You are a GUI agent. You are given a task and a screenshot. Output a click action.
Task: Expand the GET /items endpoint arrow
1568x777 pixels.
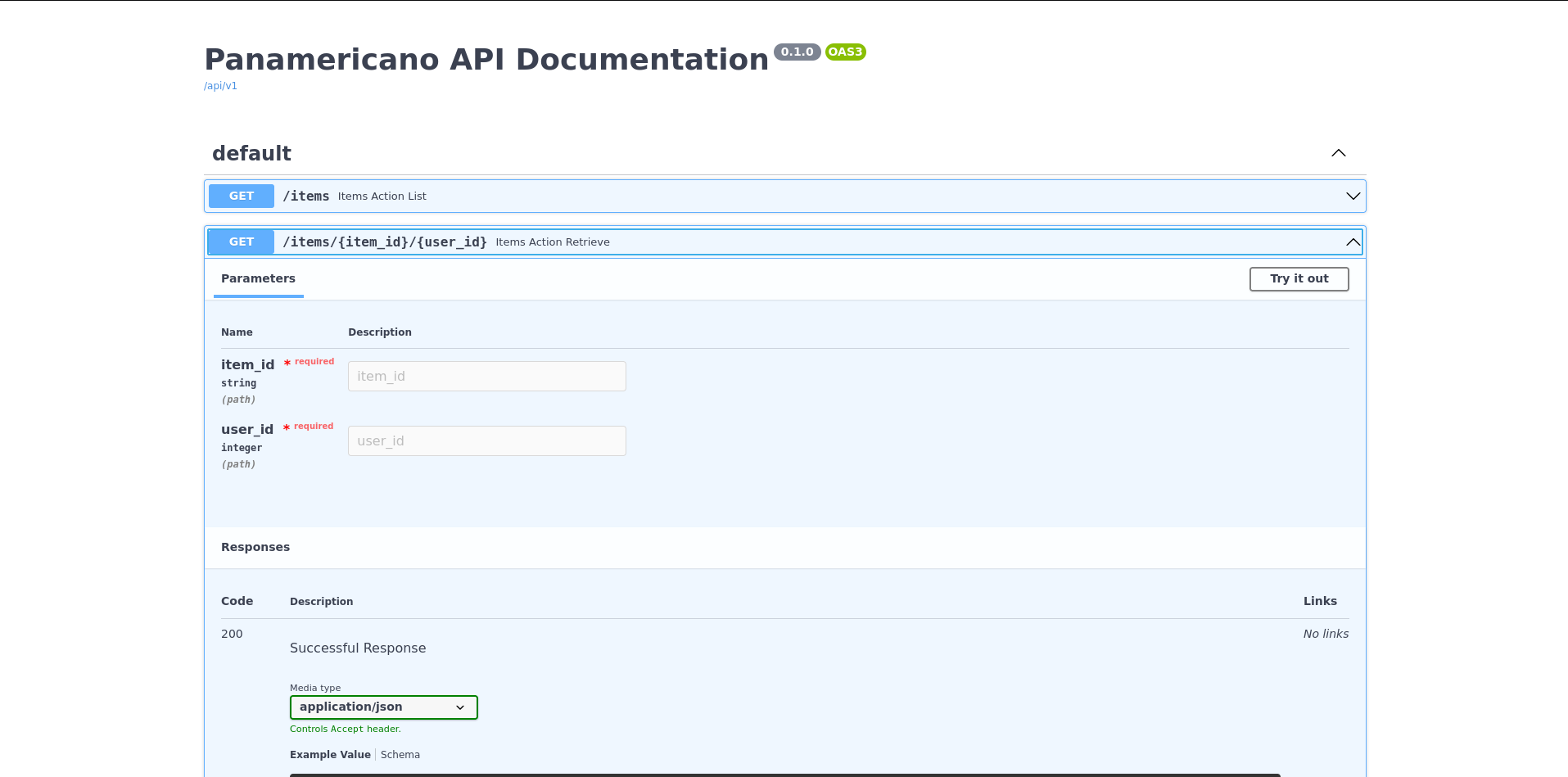[1353, 197]
